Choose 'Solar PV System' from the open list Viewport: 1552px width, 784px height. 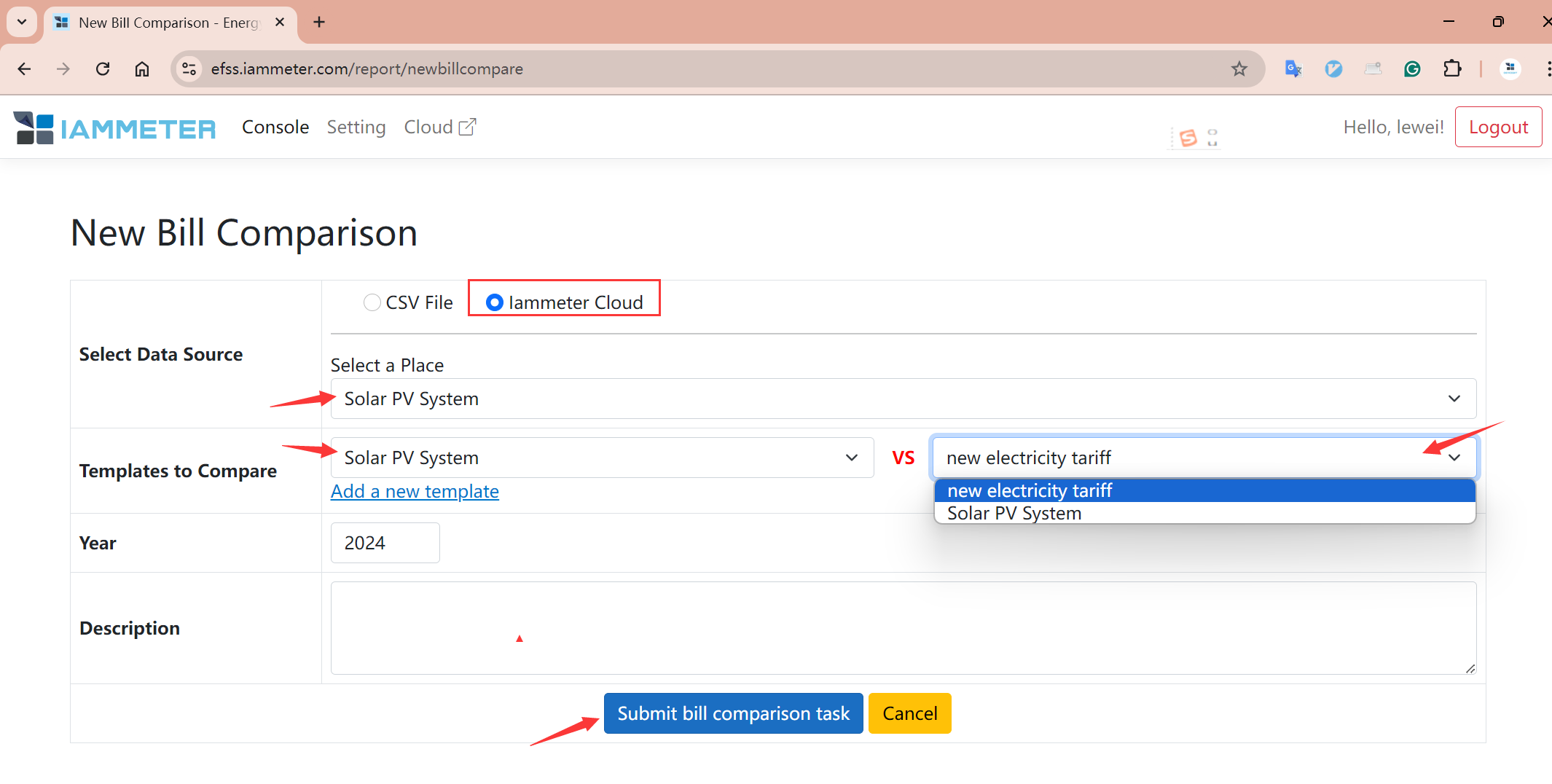[1204, 513]
